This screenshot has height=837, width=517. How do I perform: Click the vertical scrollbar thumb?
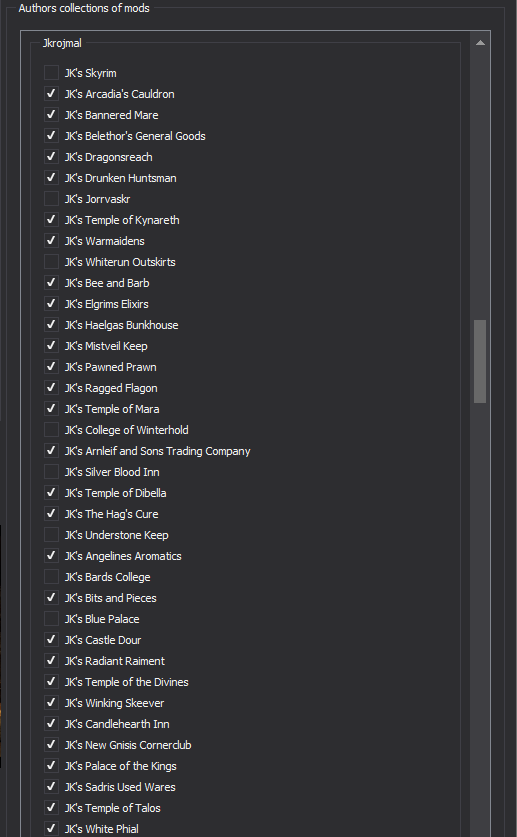point(480,361)
